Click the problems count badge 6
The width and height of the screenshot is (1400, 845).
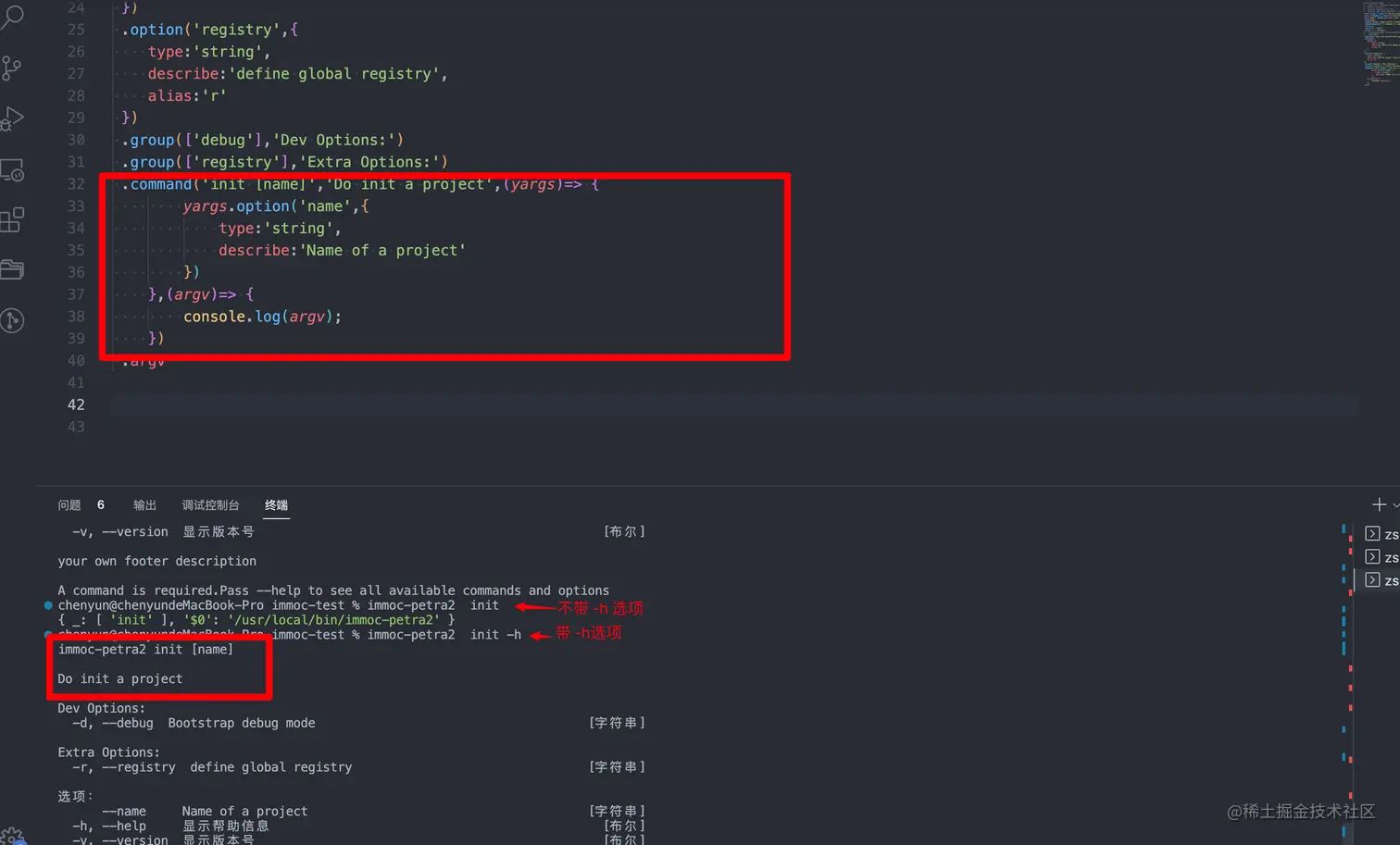tap(101, 505)
